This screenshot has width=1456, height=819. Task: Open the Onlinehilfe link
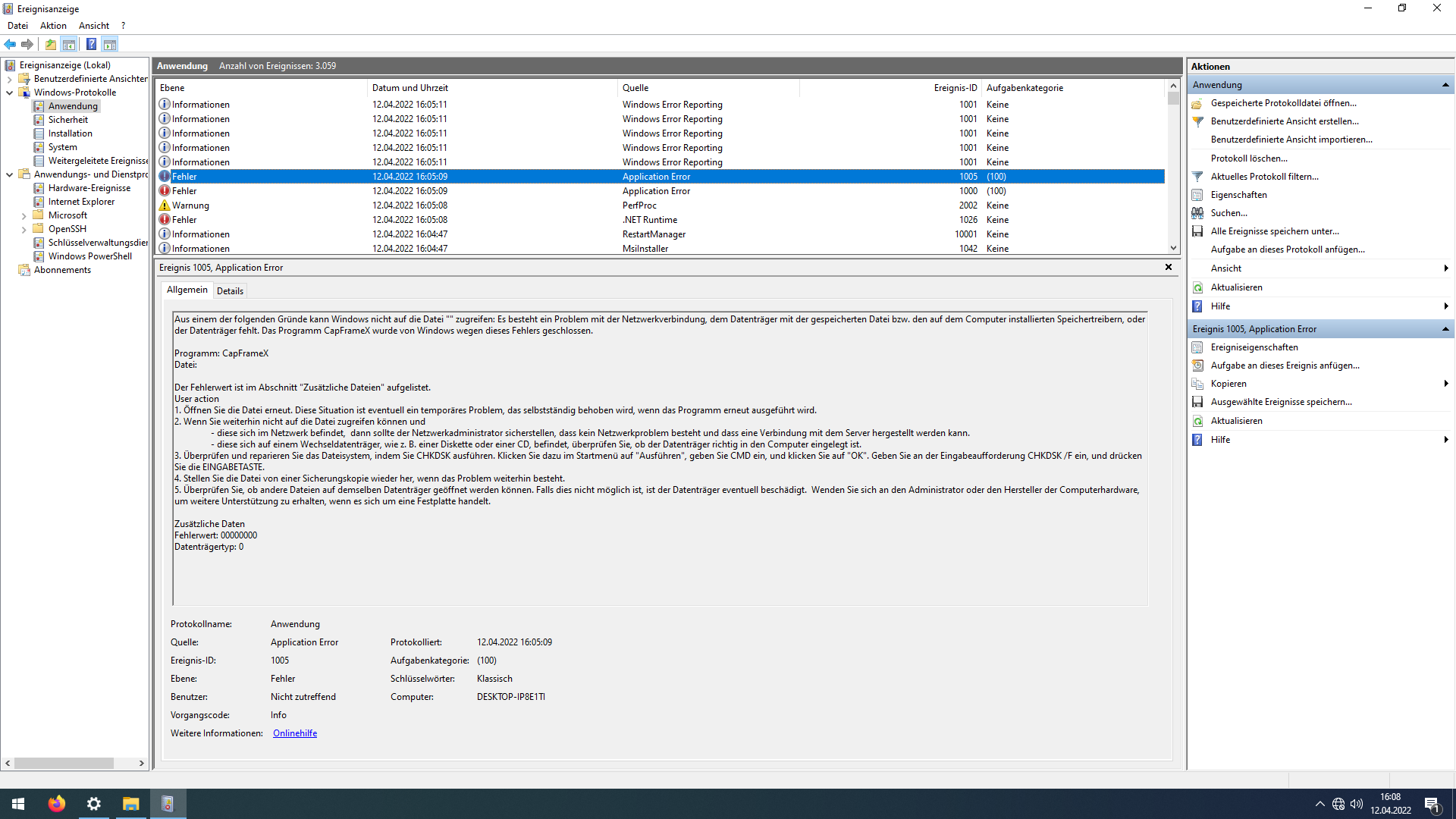click(295, 733)
